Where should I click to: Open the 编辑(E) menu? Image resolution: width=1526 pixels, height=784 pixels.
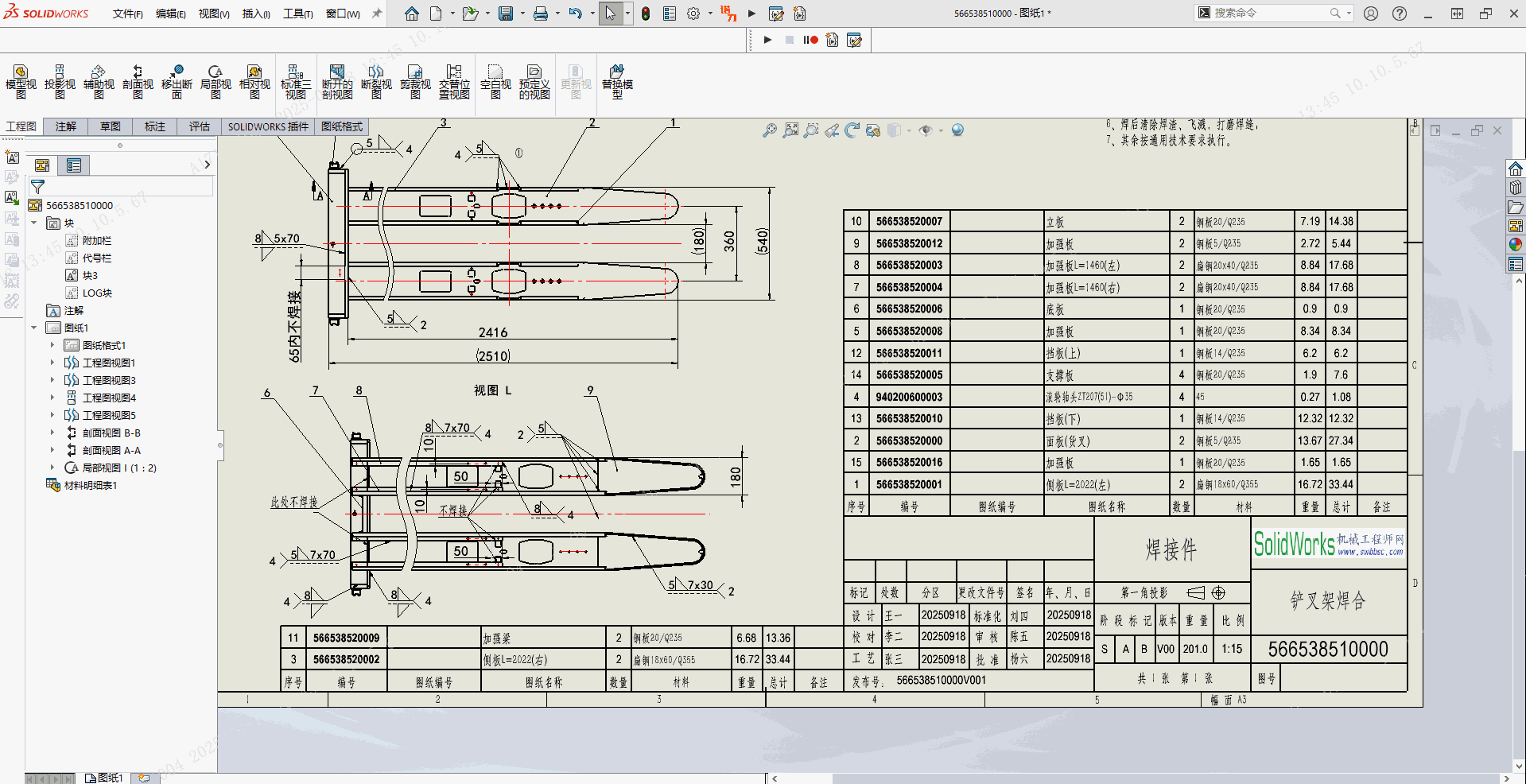170,14
